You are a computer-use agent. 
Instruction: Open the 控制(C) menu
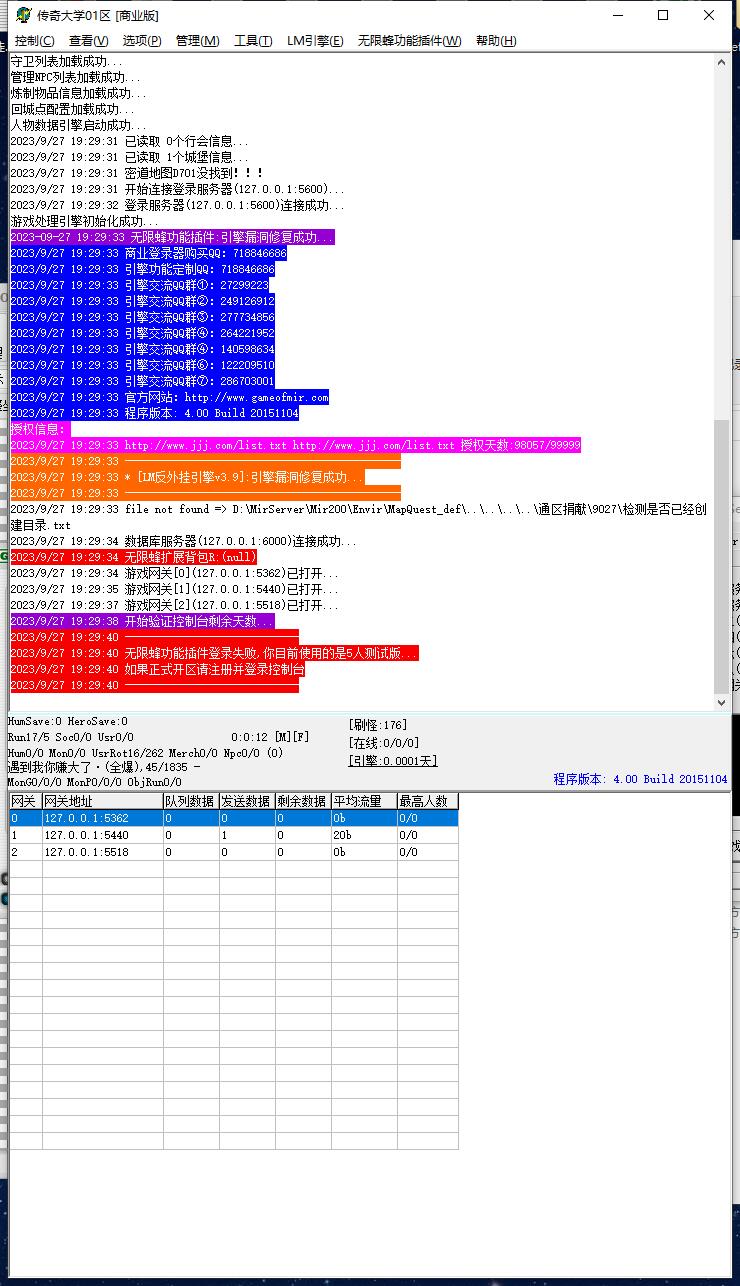[x=34, y=41]
